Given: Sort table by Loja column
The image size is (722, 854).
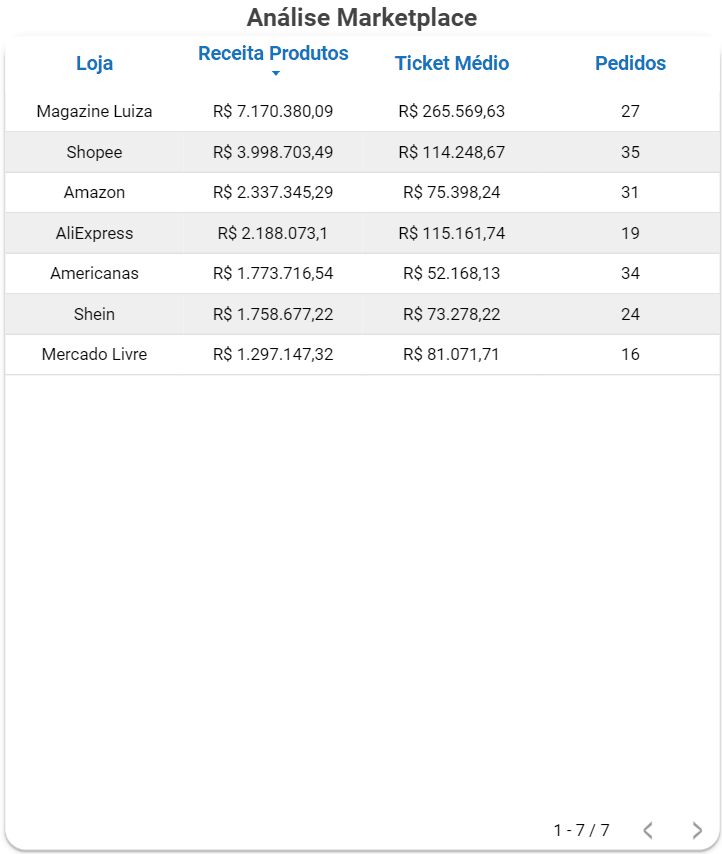Looking at the screenshot, I should coord(95,64).
